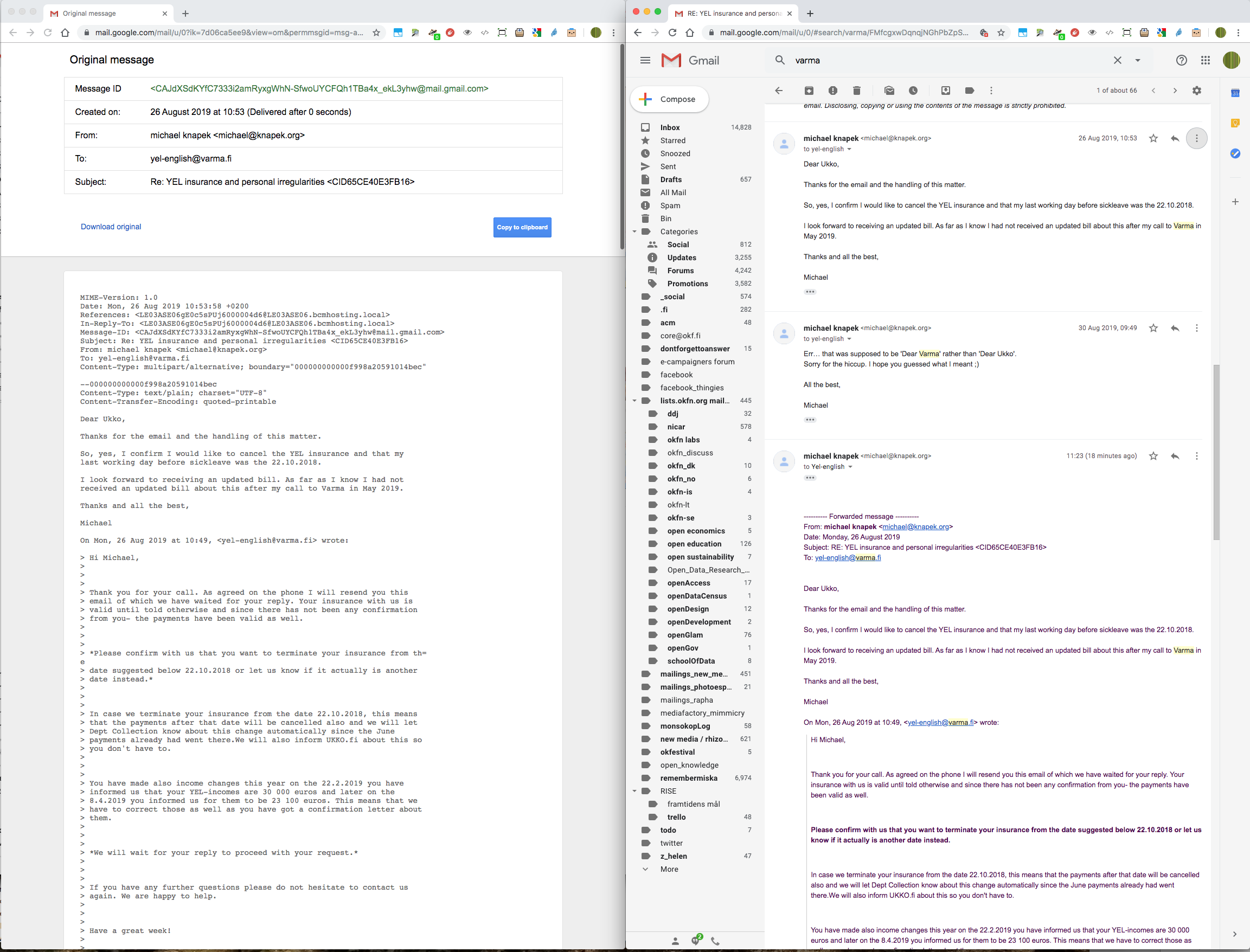Reply to the 26 Aug 10:53 message
The width and height of the screenshot is (1250, 952).
tap(1175, 138)
